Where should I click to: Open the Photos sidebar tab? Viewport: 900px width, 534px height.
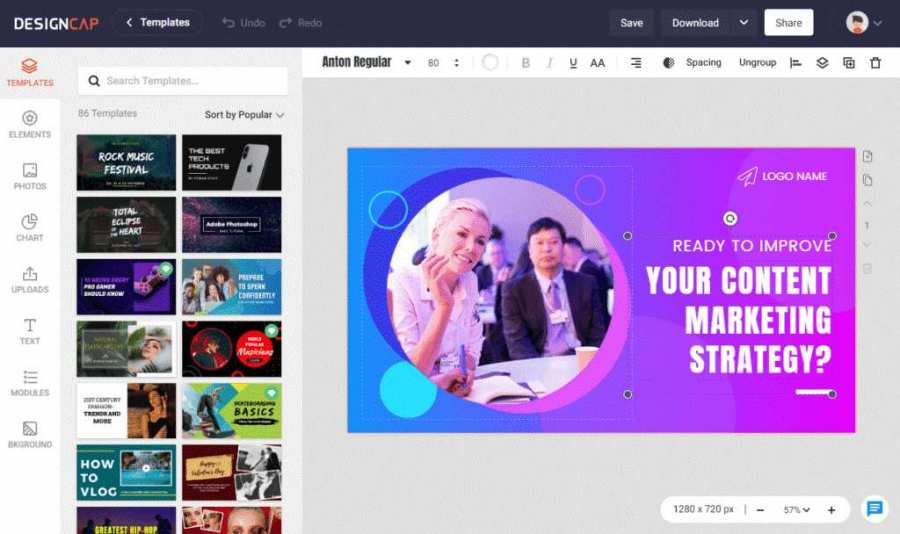tap(30, 176)
